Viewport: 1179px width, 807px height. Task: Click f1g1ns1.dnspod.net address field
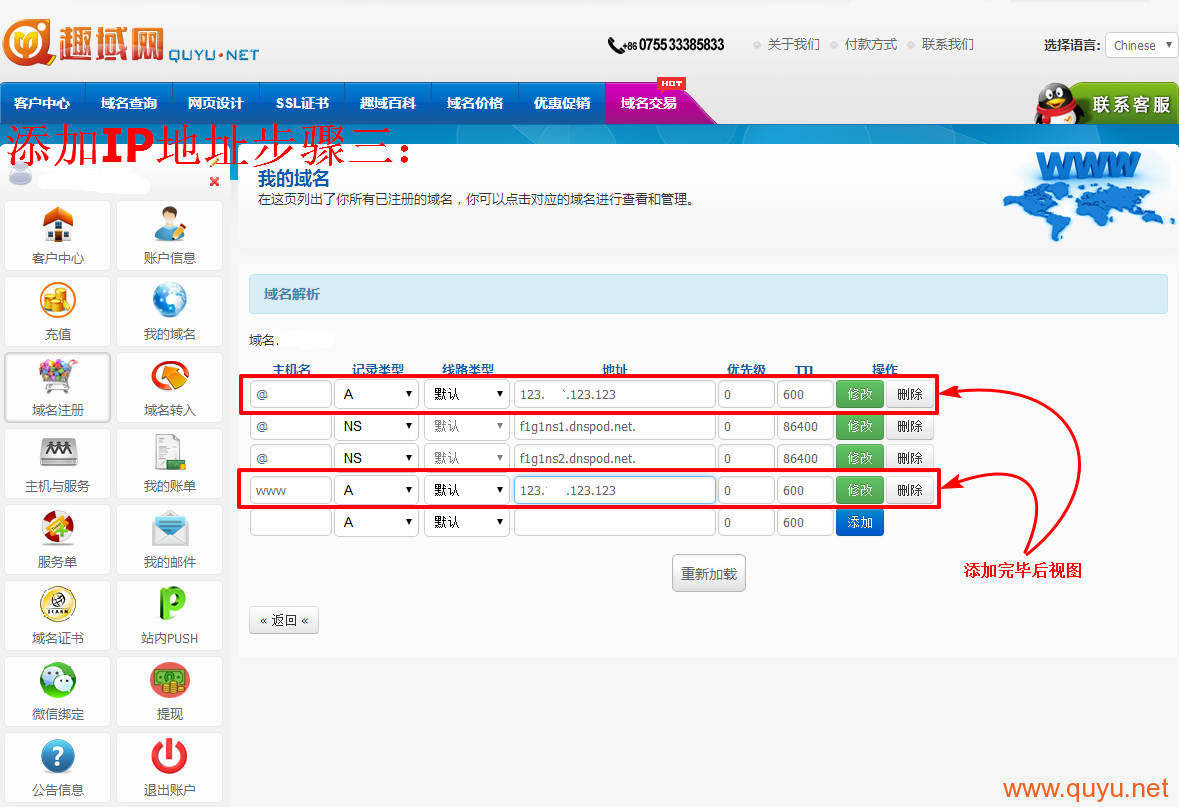(614, 426)
